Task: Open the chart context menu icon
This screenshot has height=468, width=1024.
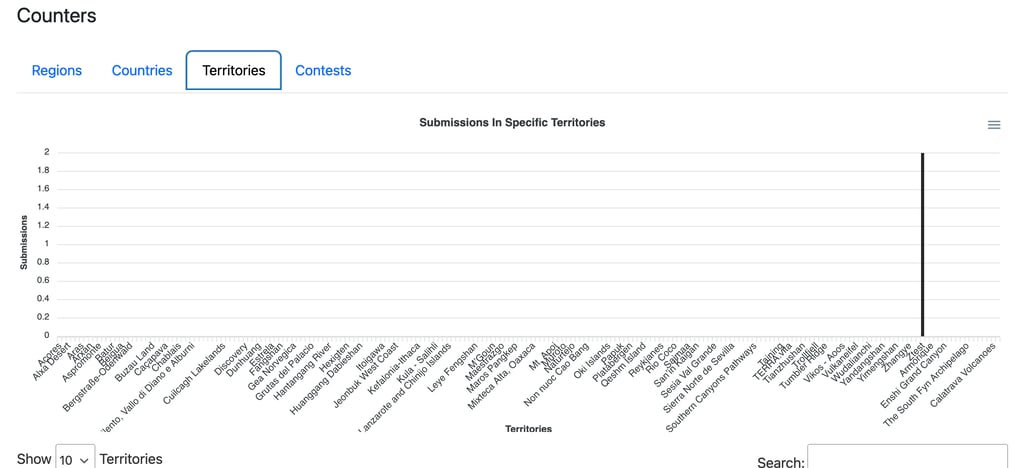Action: click(993, 125)
